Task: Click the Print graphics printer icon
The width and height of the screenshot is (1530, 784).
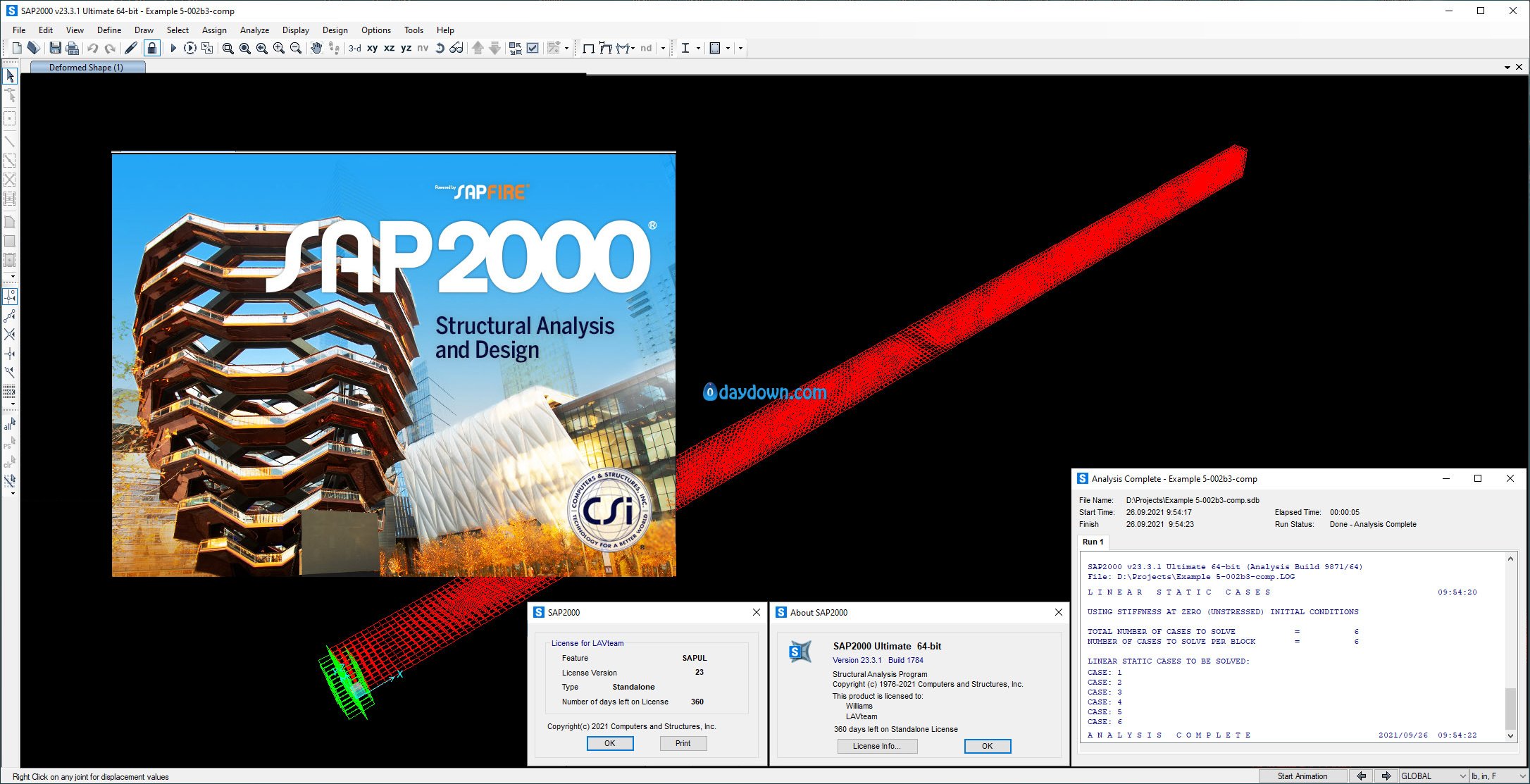Action: coord(72,48)
